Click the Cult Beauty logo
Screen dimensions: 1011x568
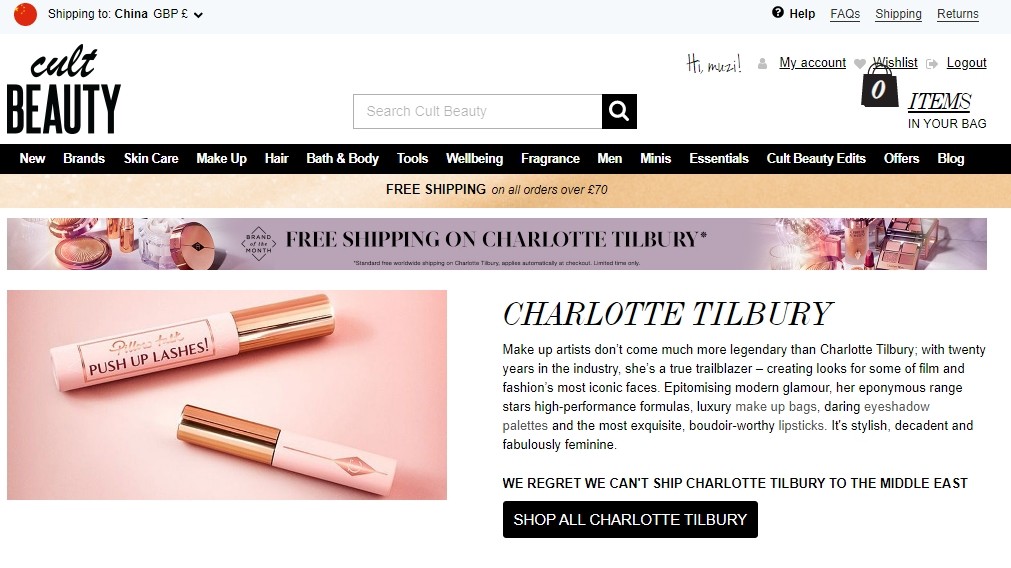64,89
